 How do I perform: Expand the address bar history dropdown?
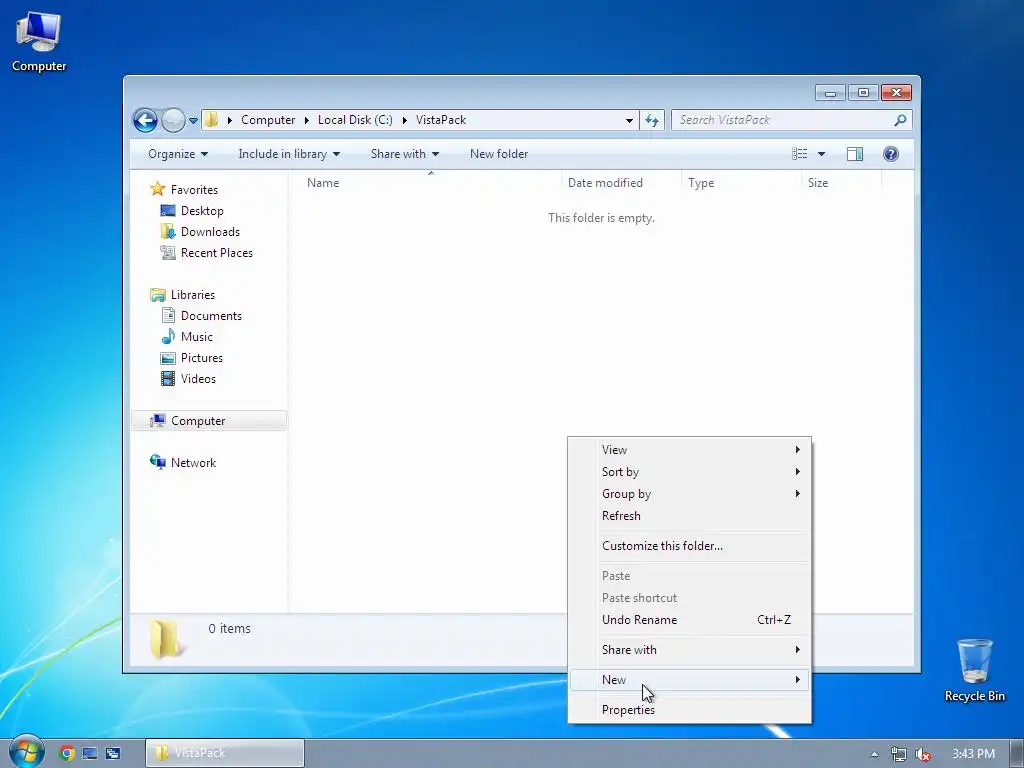[629, 120]
